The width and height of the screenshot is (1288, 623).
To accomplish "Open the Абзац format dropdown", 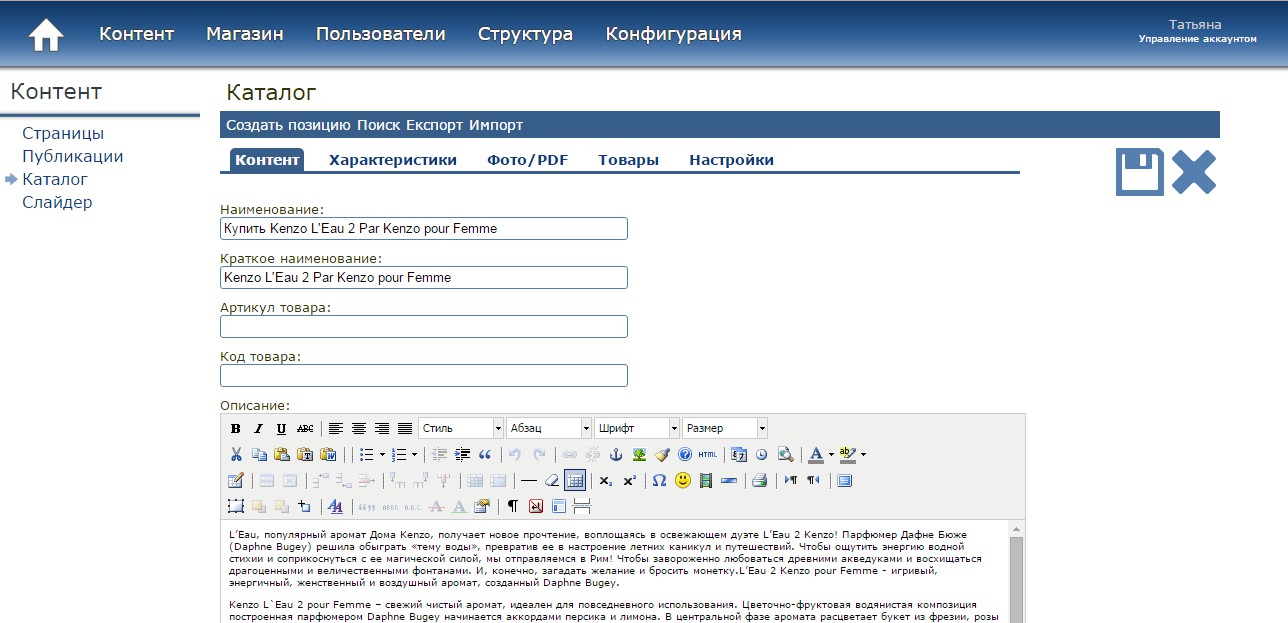I will tap(549, 428).
